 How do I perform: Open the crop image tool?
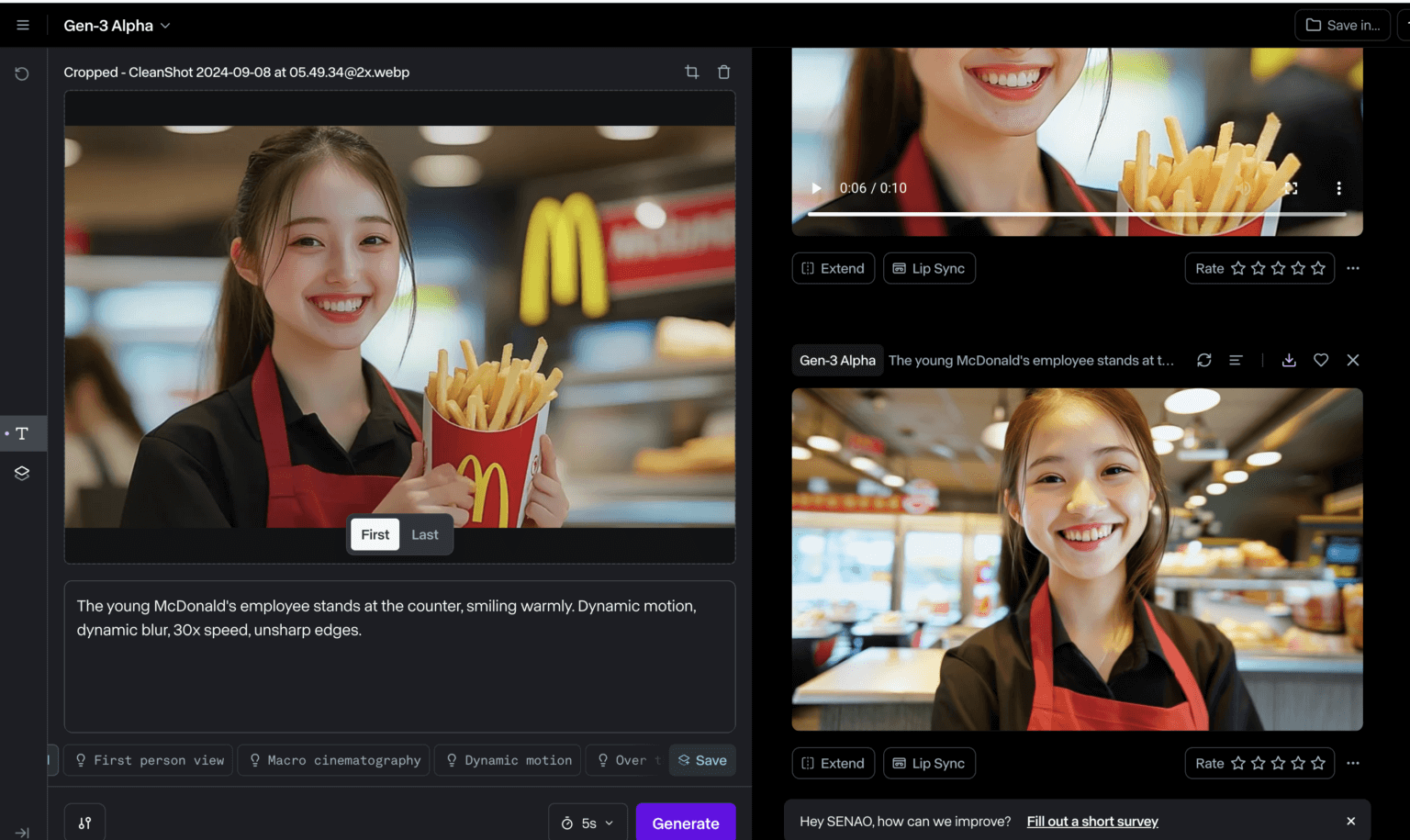(x=692, y=72)
